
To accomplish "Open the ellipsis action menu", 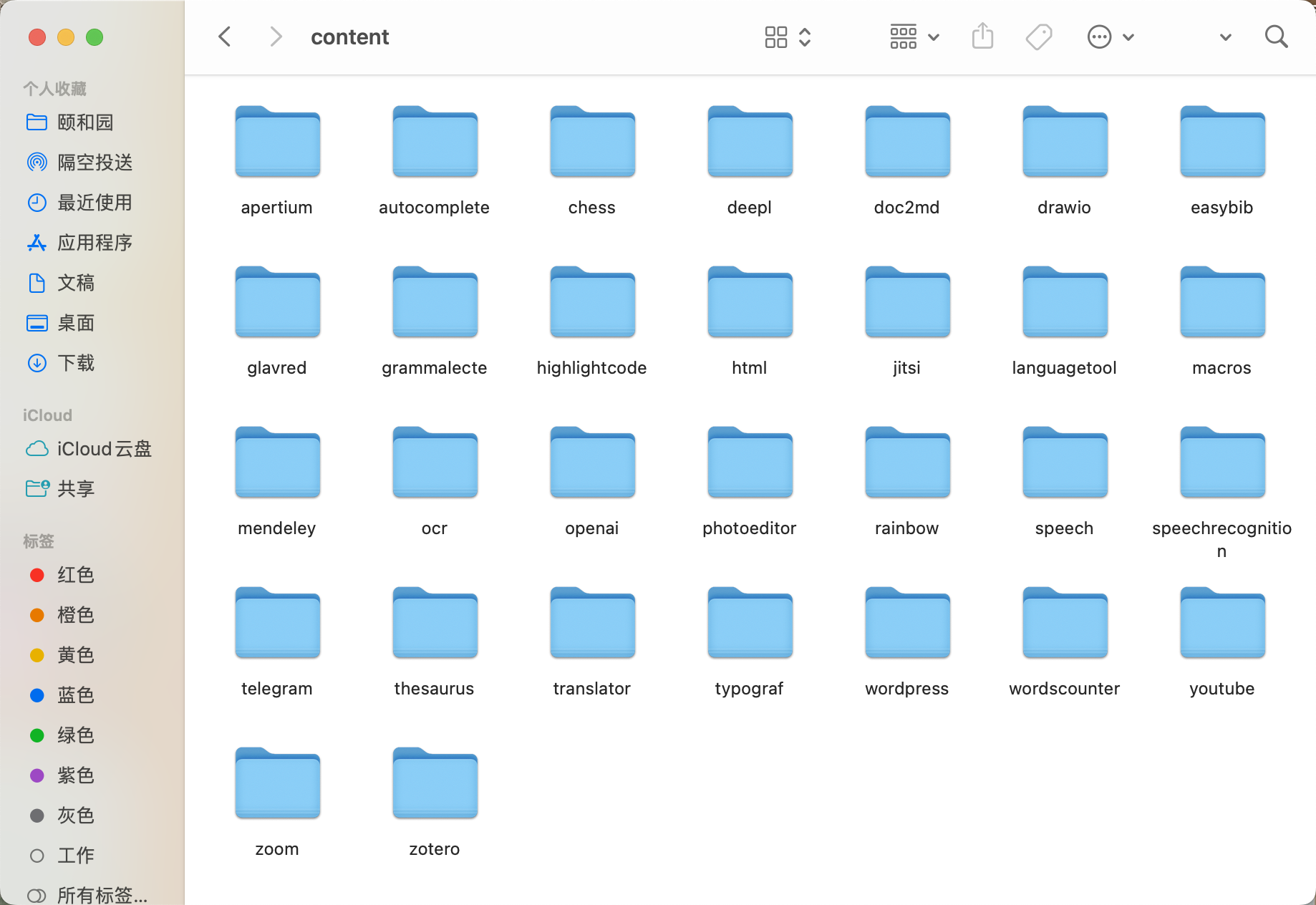I will (x=1111, y=37).
